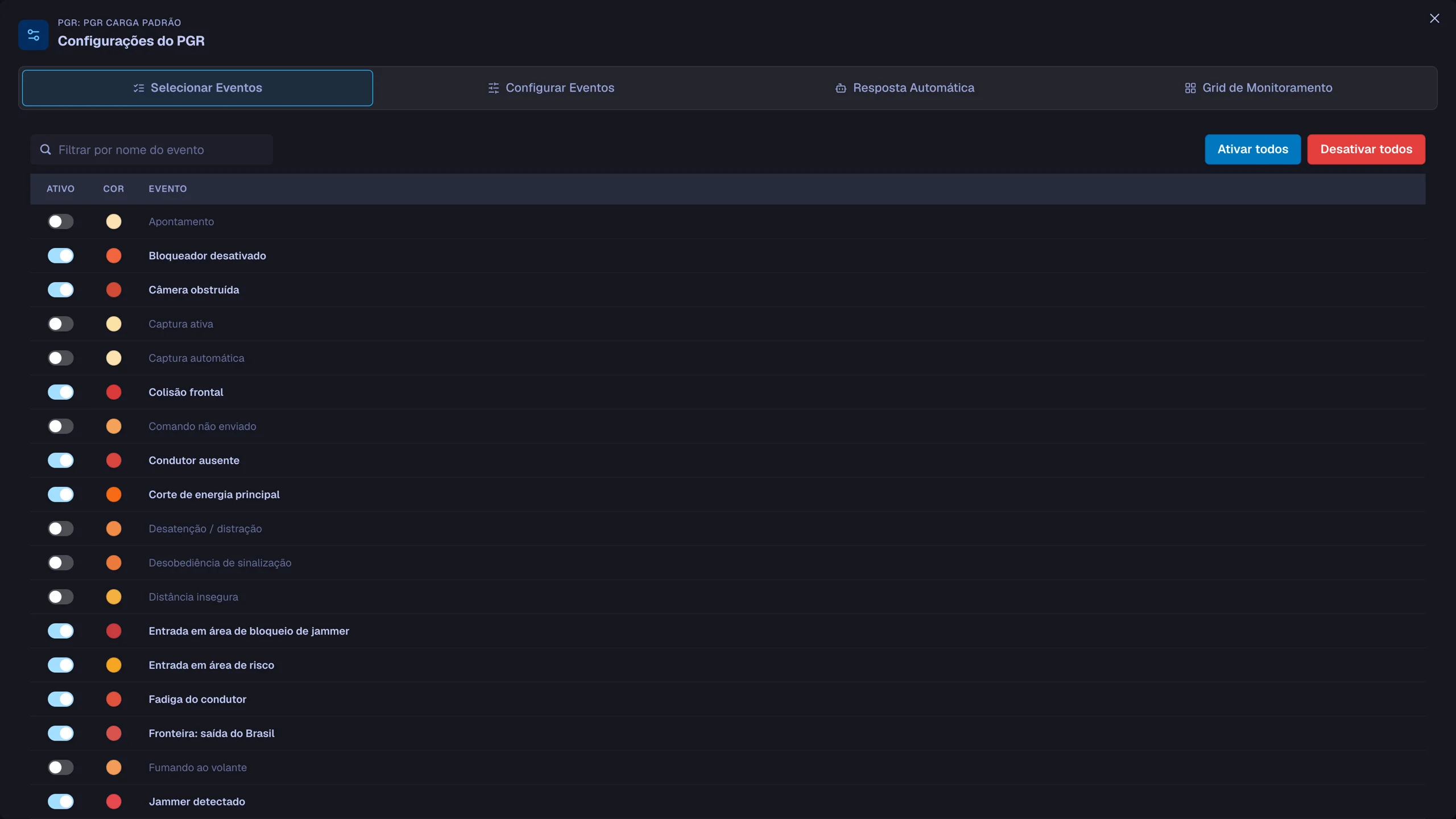
Task: Select the Fadiga do condutor event name
Action: [197, 700]
